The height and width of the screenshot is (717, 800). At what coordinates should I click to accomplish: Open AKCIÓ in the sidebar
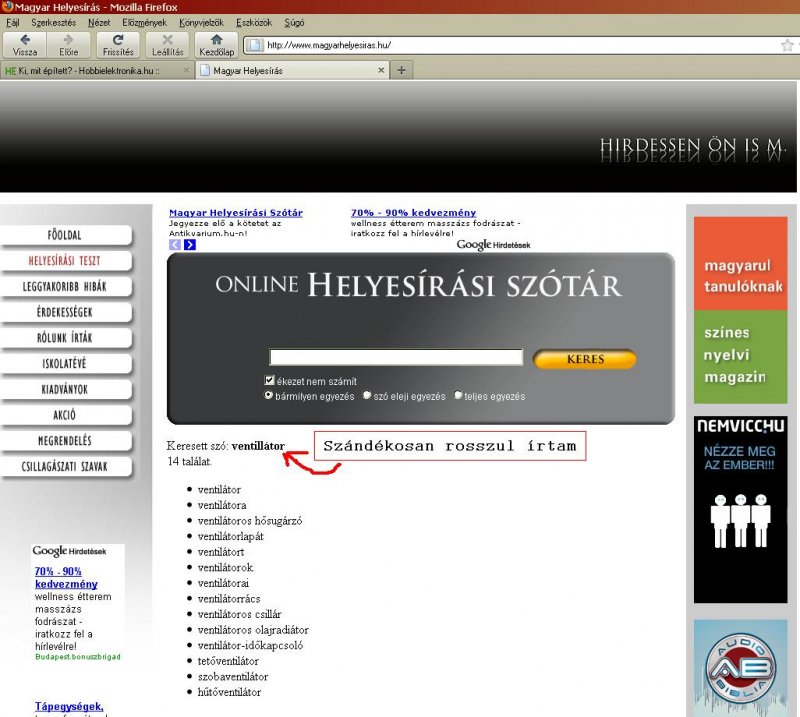click(65, 415)
